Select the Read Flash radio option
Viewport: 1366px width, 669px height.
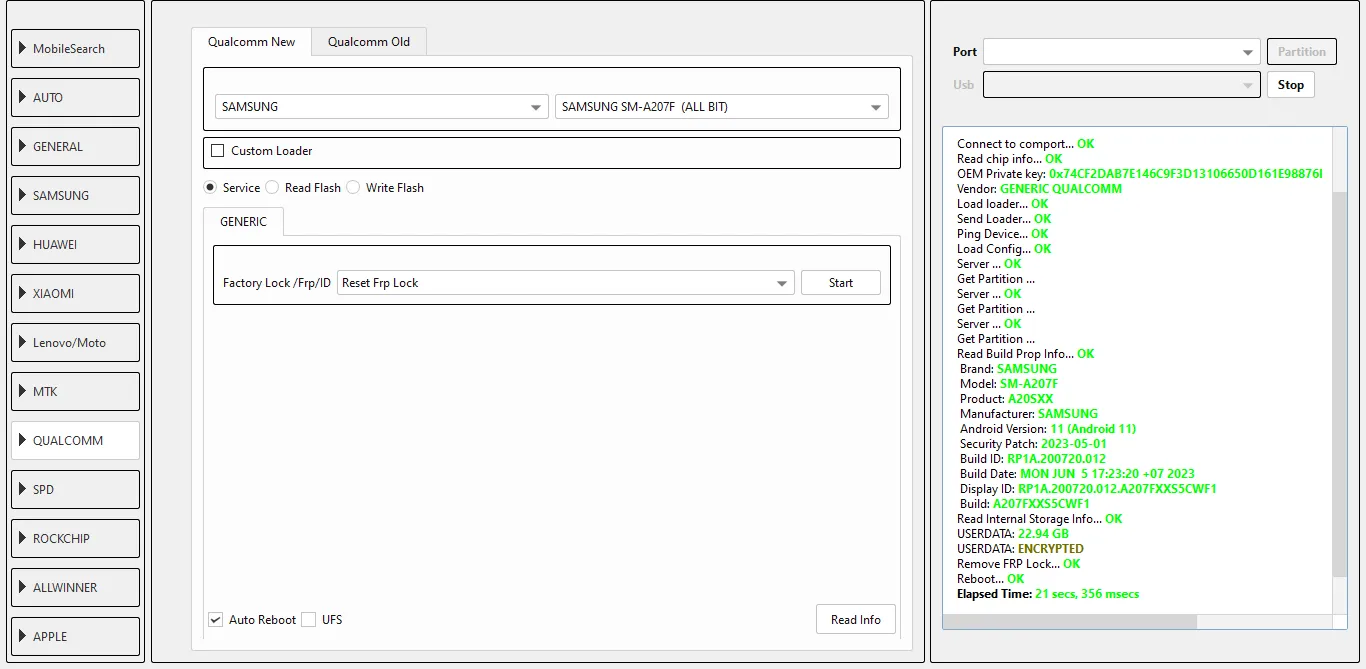click(272, 188)
